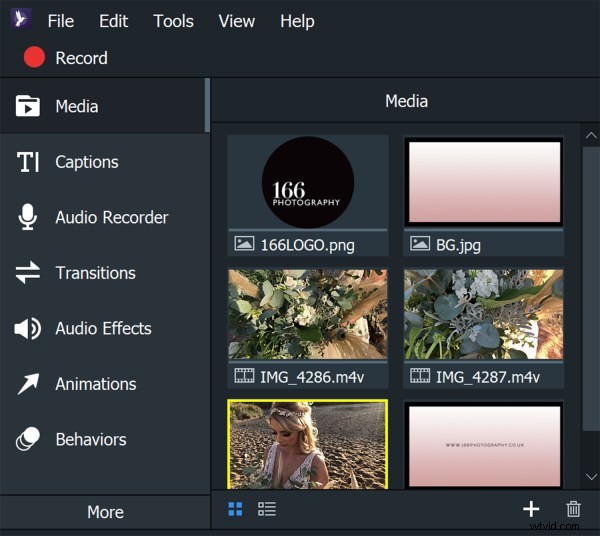Click the Media panel header title
The image size is (600, 536).
pos(406,101)
